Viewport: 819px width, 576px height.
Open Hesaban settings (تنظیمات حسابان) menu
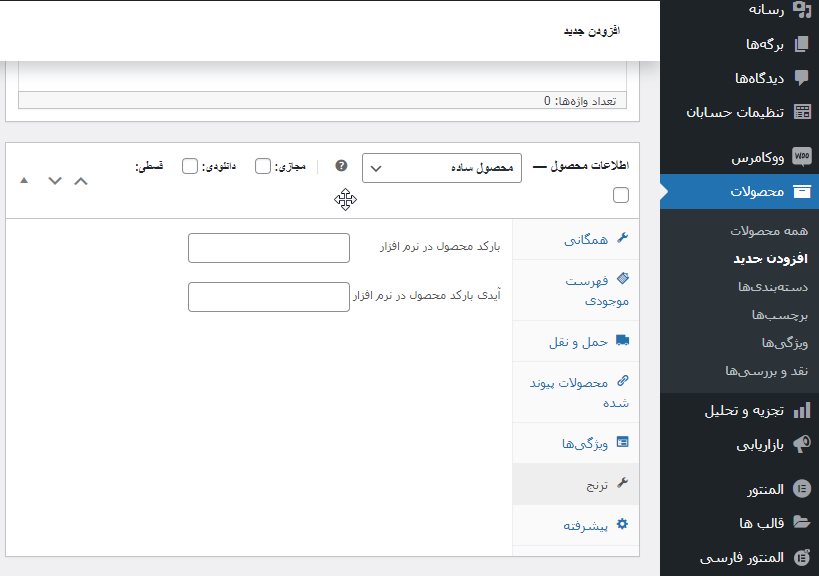click(x=740, y=112)
